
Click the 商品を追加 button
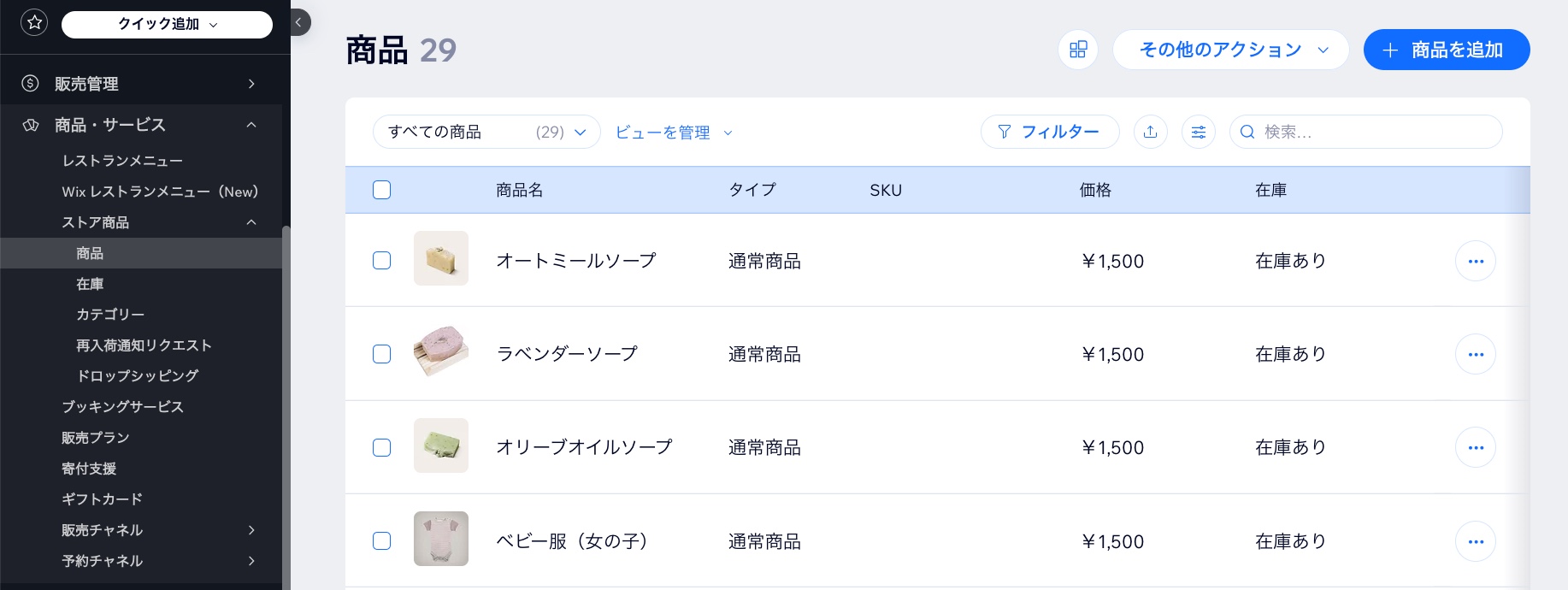(1447, 50)
